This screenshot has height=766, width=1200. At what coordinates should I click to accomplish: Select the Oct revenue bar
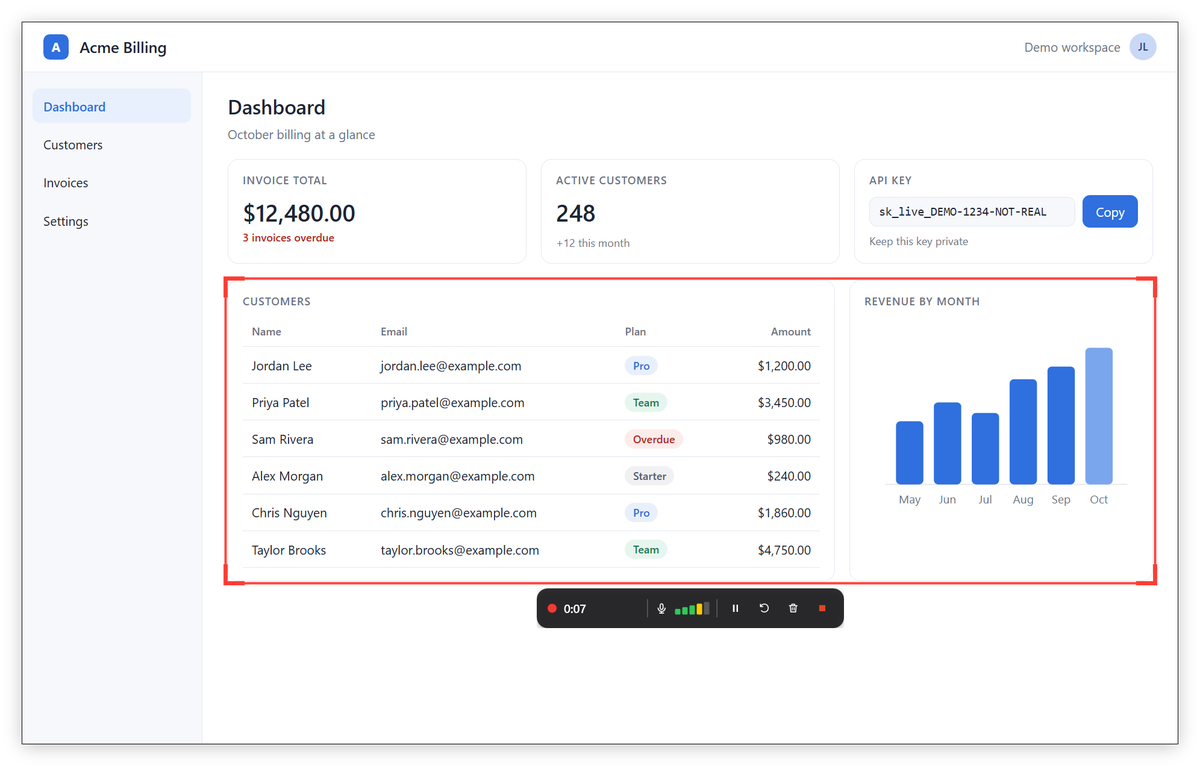1099,416
